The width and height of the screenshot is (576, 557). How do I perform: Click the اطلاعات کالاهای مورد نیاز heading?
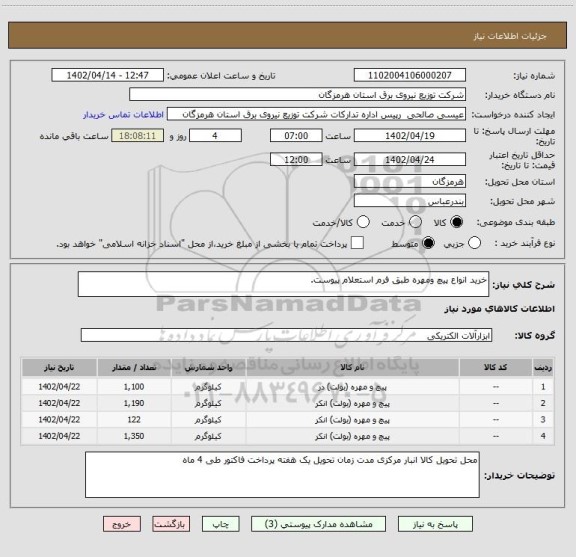click(x=500, y=309)
